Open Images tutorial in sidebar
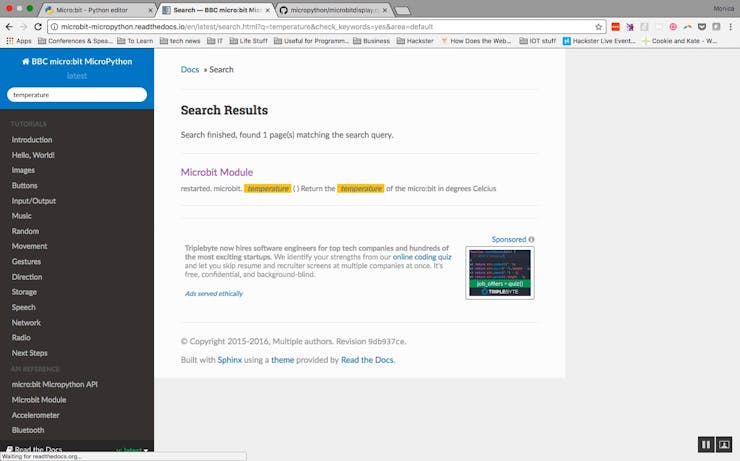The width and height of the screenshot is (740, 461). pos(23,170)
